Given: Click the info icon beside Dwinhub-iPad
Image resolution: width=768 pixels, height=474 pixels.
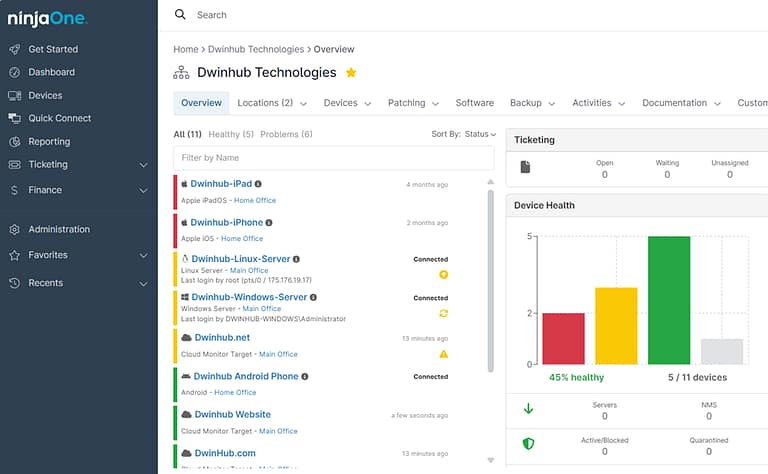Looking at the screenshot, I should click(258, 184).
